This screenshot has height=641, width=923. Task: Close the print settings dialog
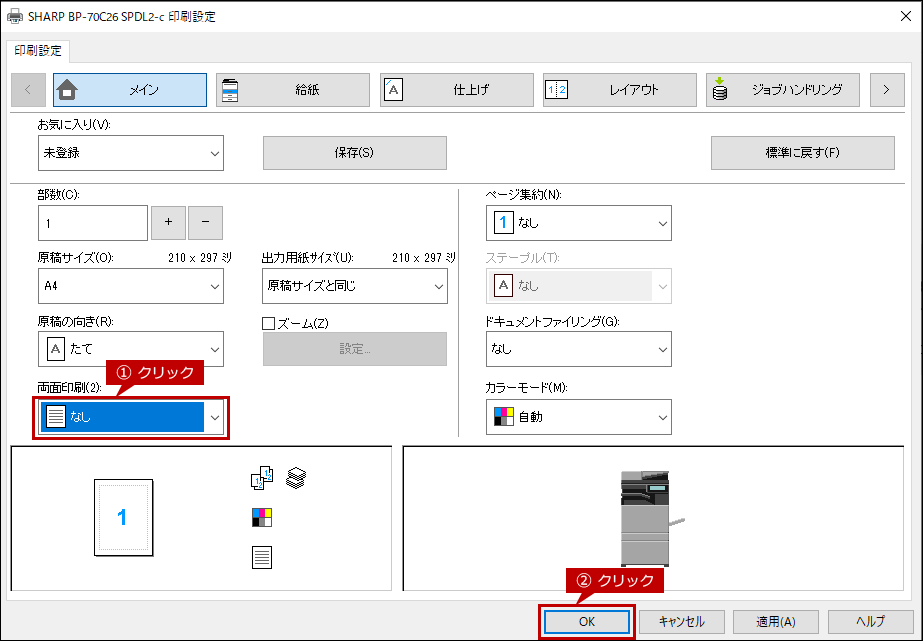(906, 16)
